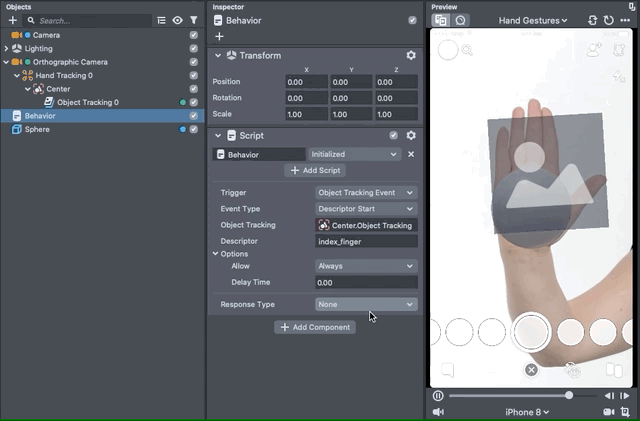This screenshot has height=421, width=640.
Task: Click the Add Script button
Action: click(x=315, y=171)
